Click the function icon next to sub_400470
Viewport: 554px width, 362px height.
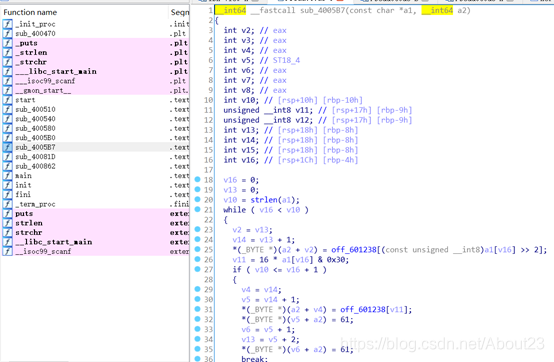coord(7,34)
